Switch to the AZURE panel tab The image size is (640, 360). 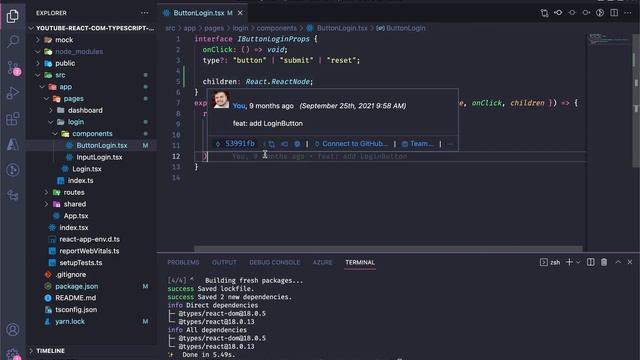coord(322,262)
